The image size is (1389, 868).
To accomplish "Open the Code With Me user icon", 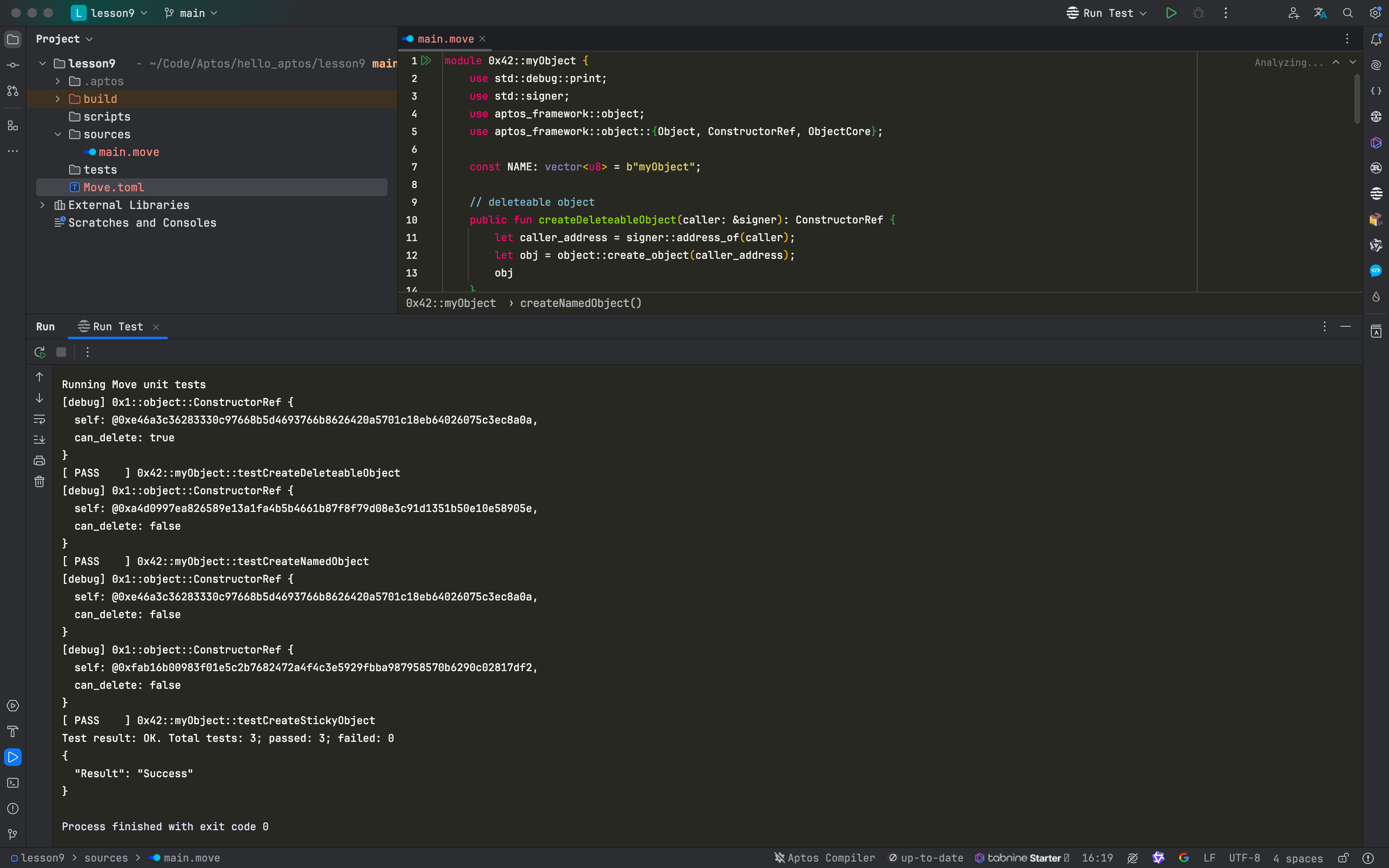I will coord(1293,12).
